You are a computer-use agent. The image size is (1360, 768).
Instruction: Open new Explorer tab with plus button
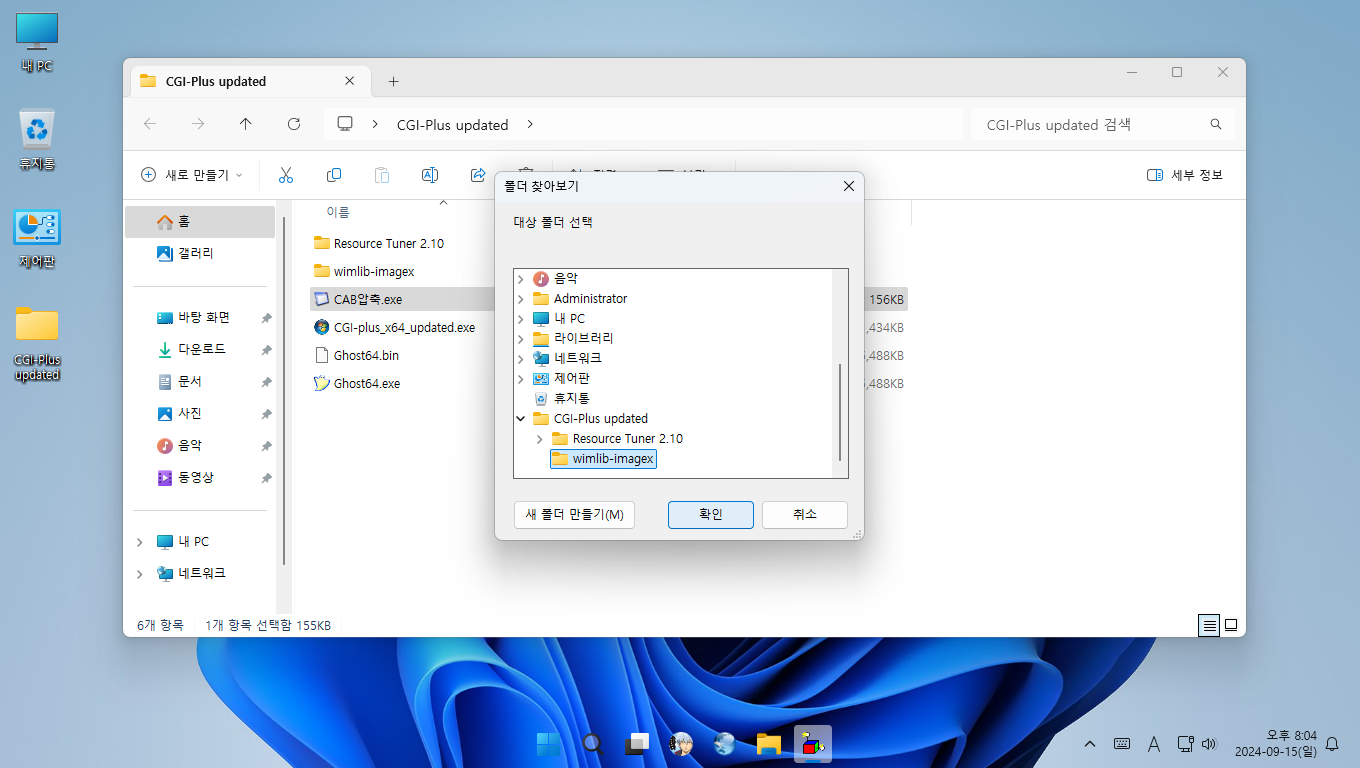coord(393,81)
